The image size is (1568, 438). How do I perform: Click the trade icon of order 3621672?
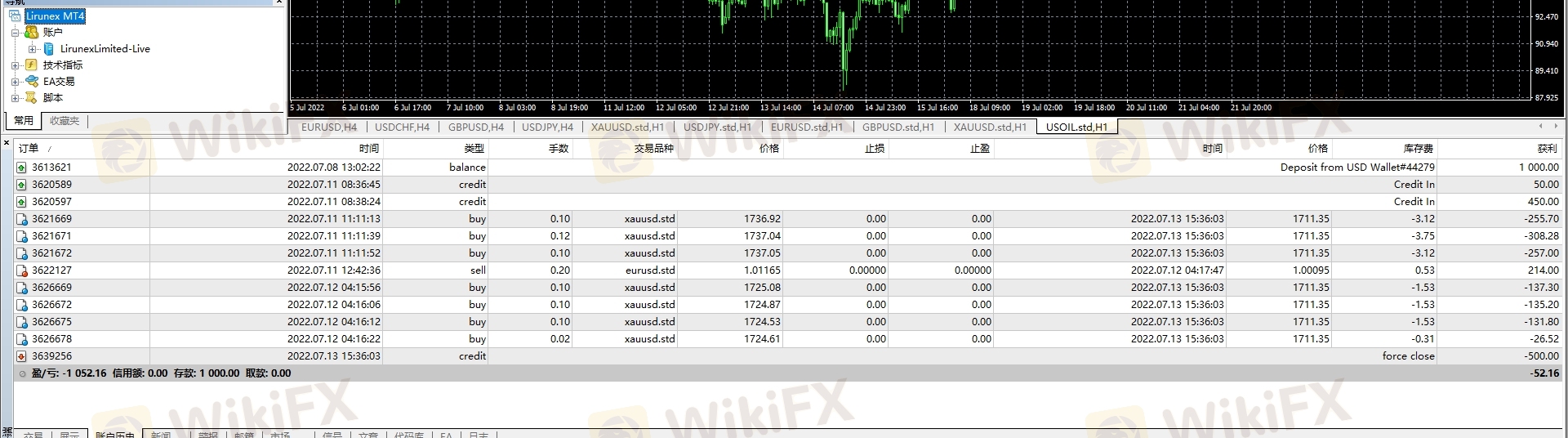(22, 253)
